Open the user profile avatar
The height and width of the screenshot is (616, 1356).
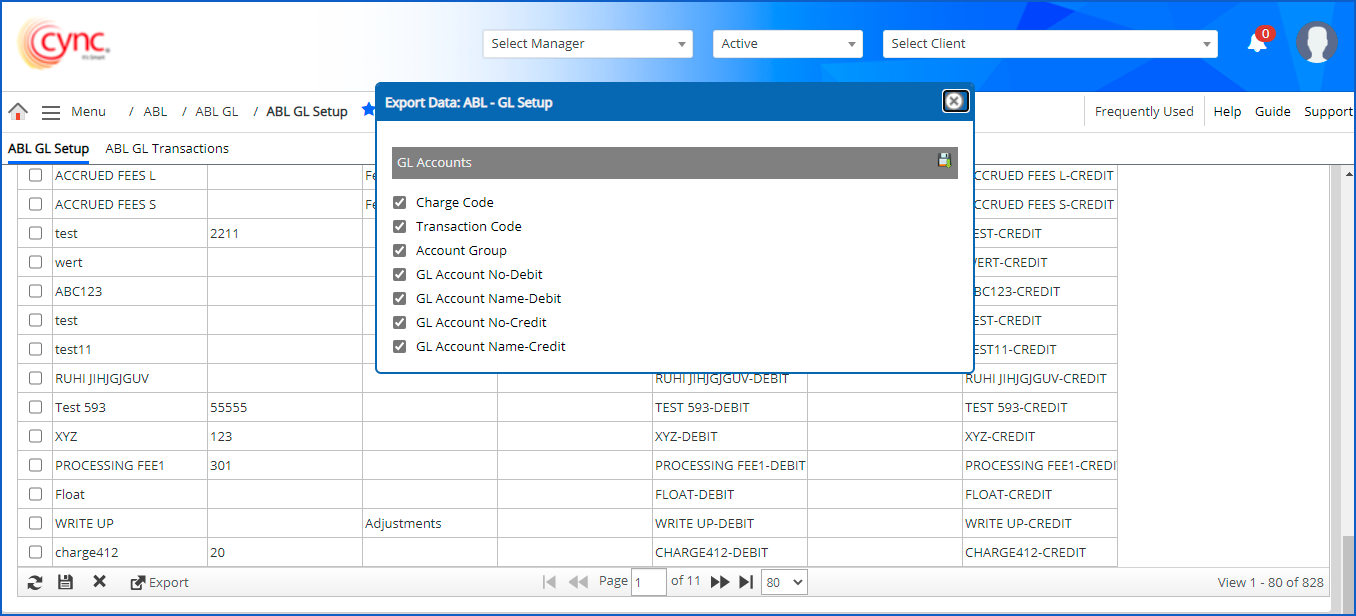[x=1316, y=43]
